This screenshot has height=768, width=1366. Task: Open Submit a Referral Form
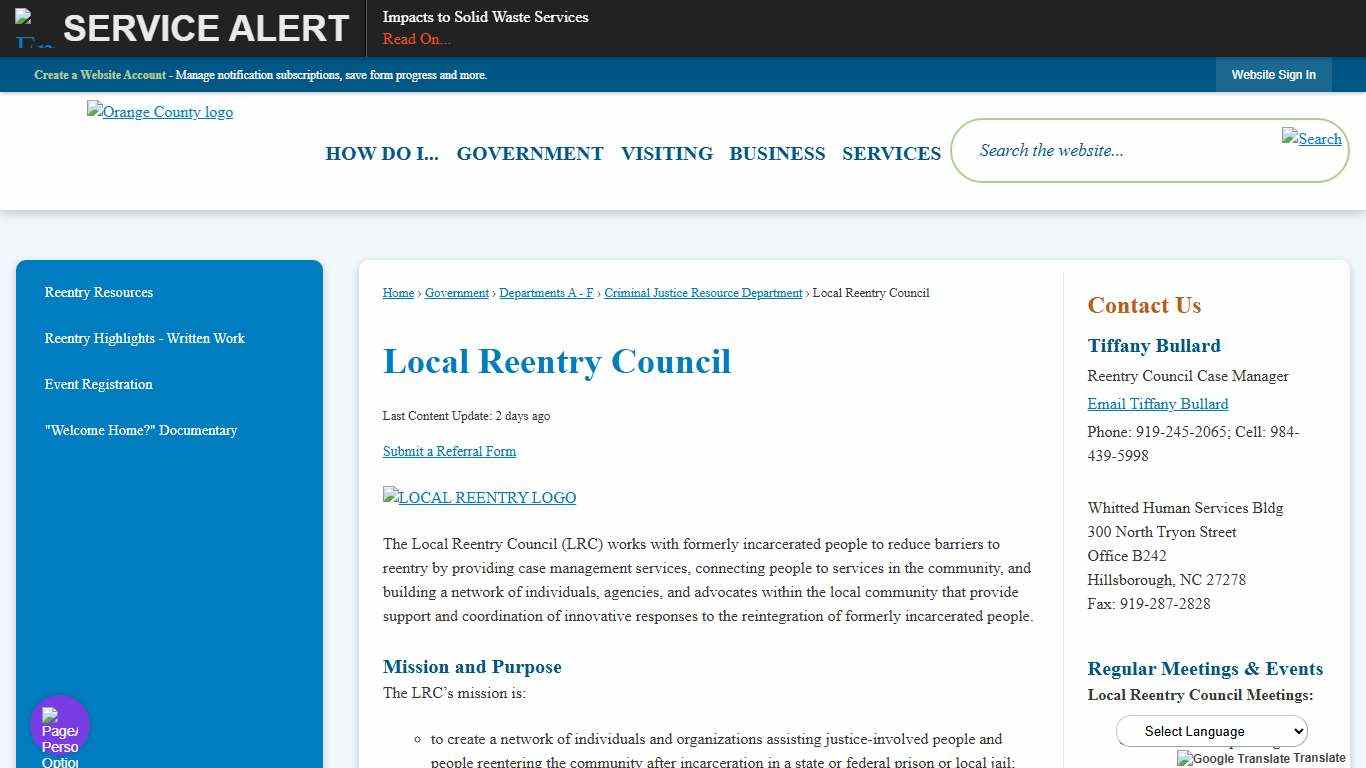coord(449,451)
